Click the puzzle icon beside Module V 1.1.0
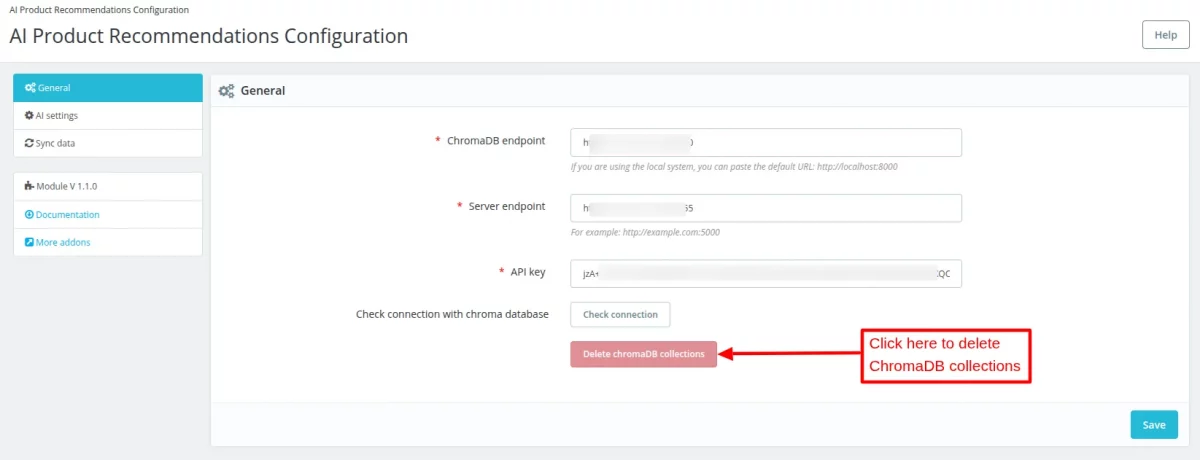1200x460 pixels. coord(29,187)
